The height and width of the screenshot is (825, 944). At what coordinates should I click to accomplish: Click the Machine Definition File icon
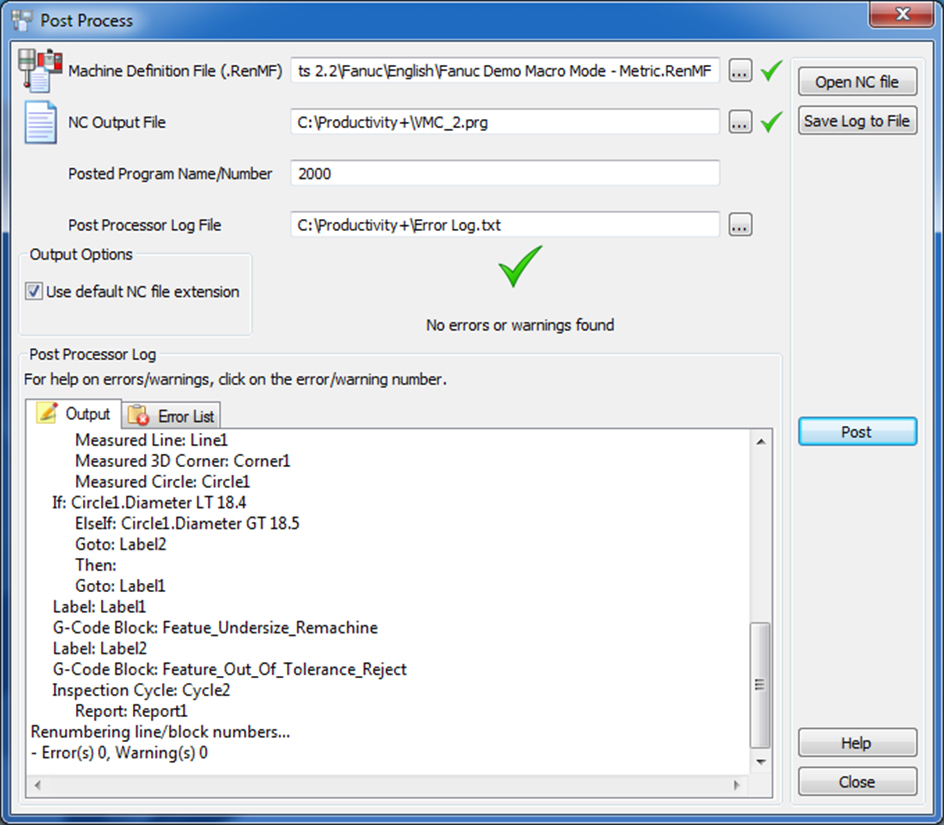[x=41, y=70]
